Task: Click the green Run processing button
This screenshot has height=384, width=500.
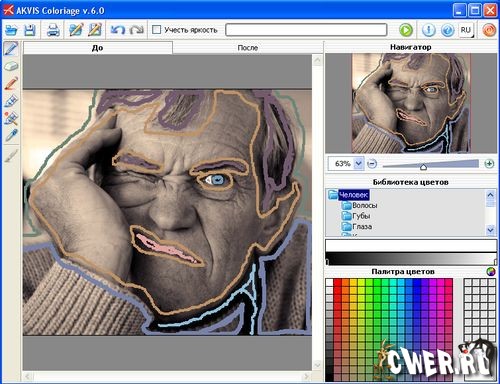Action: tap(406, 30)
